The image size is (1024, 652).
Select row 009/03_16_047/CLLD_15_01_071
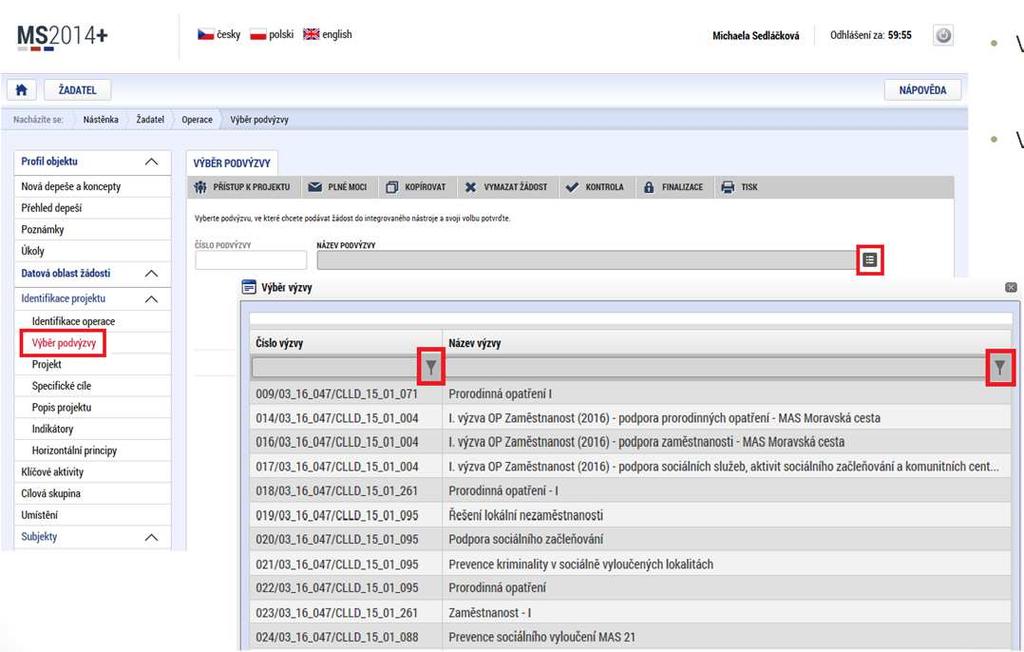click(x=630, y=394)
